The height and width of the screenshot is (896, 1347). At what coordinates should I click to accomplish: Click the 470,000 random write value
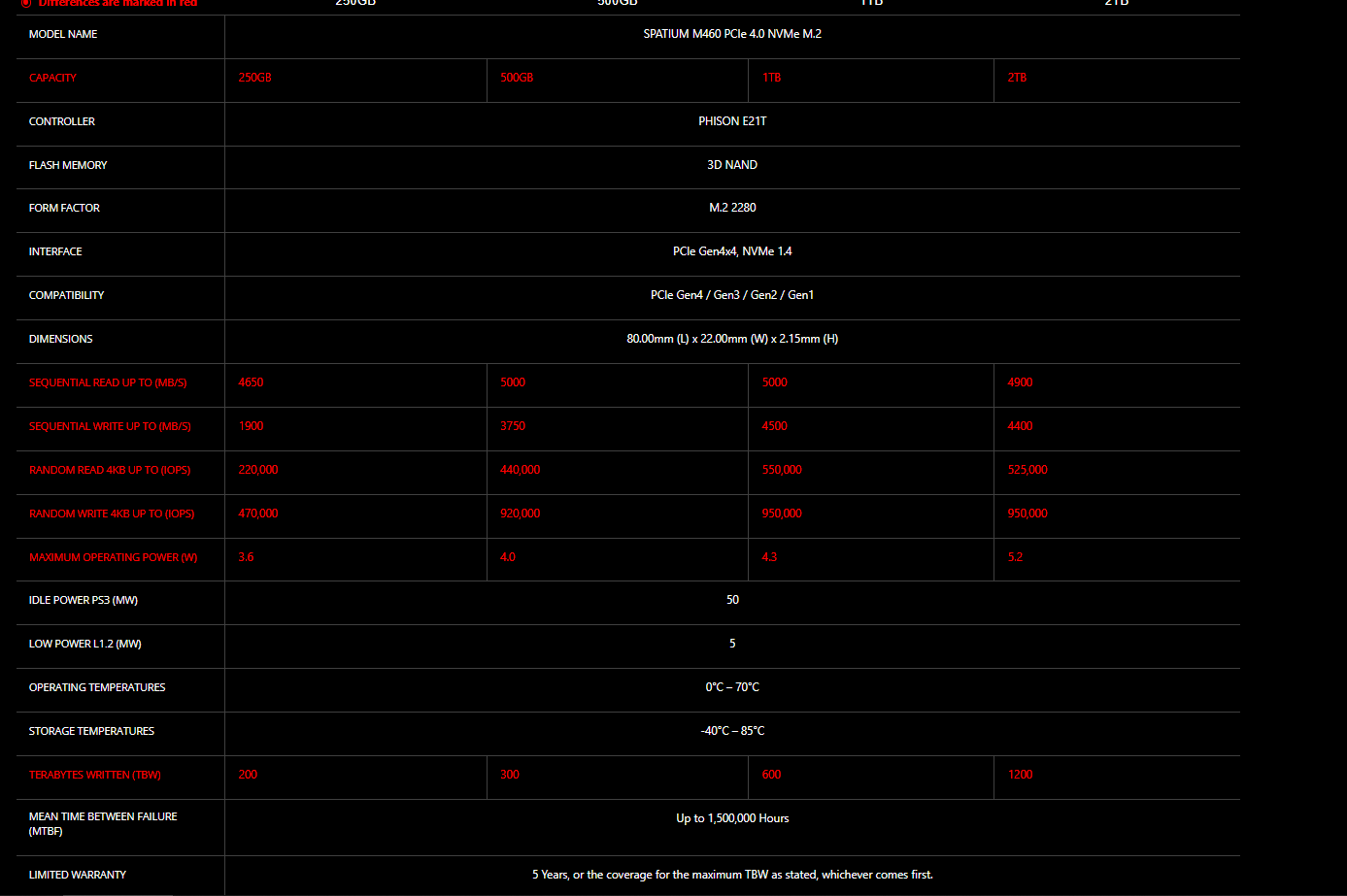tap(258, 514)
